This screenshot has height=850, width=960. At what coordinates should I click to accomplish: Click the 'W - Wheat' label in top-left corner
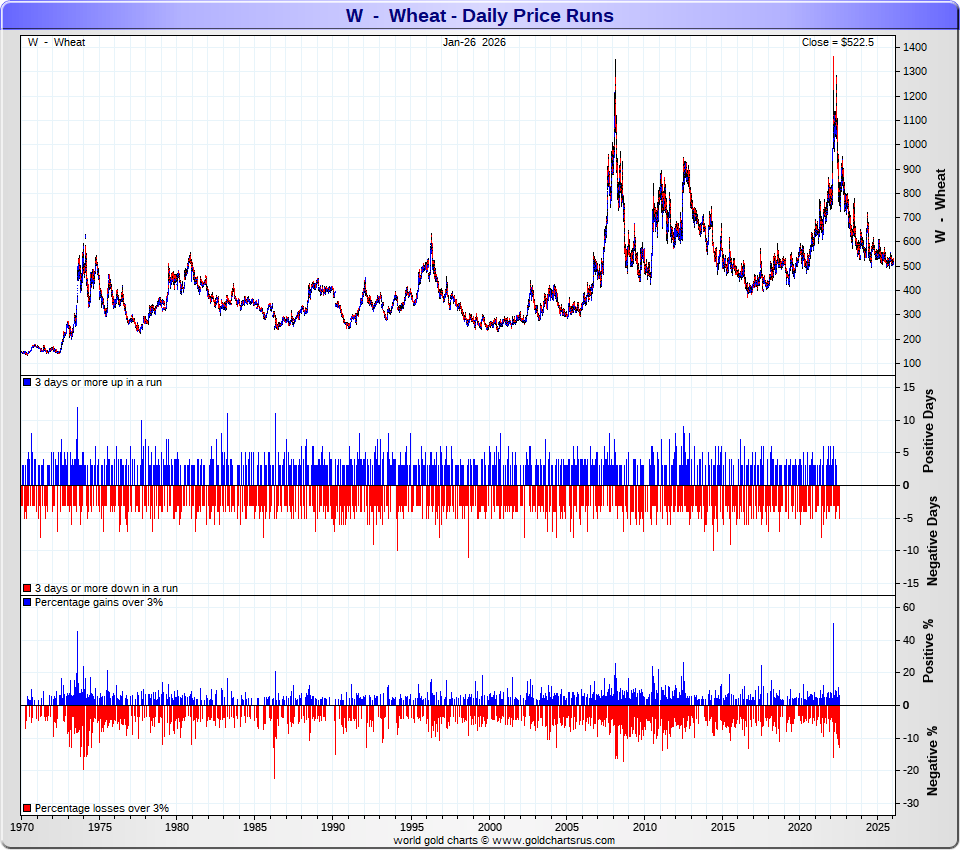click(x=56, y=42)
